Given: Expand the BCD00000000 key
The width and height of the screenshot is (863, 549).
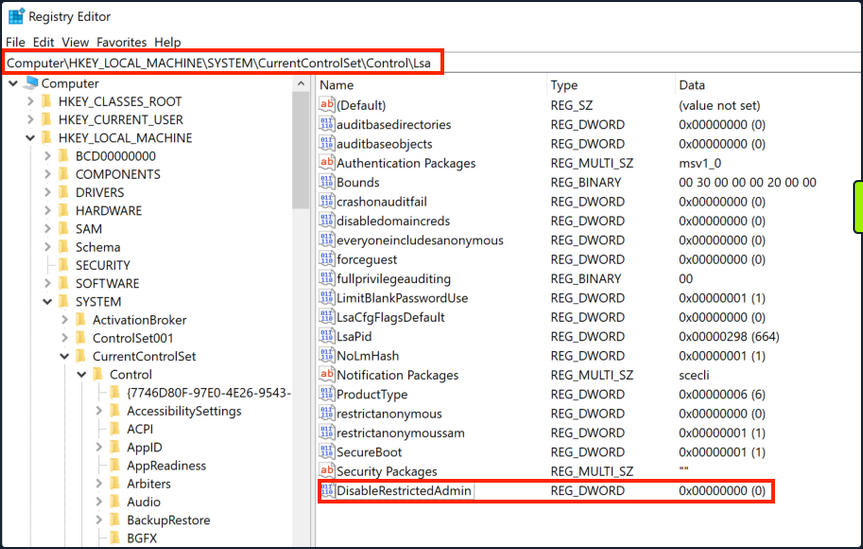Looking at the screenshot, I should [47, 156].
